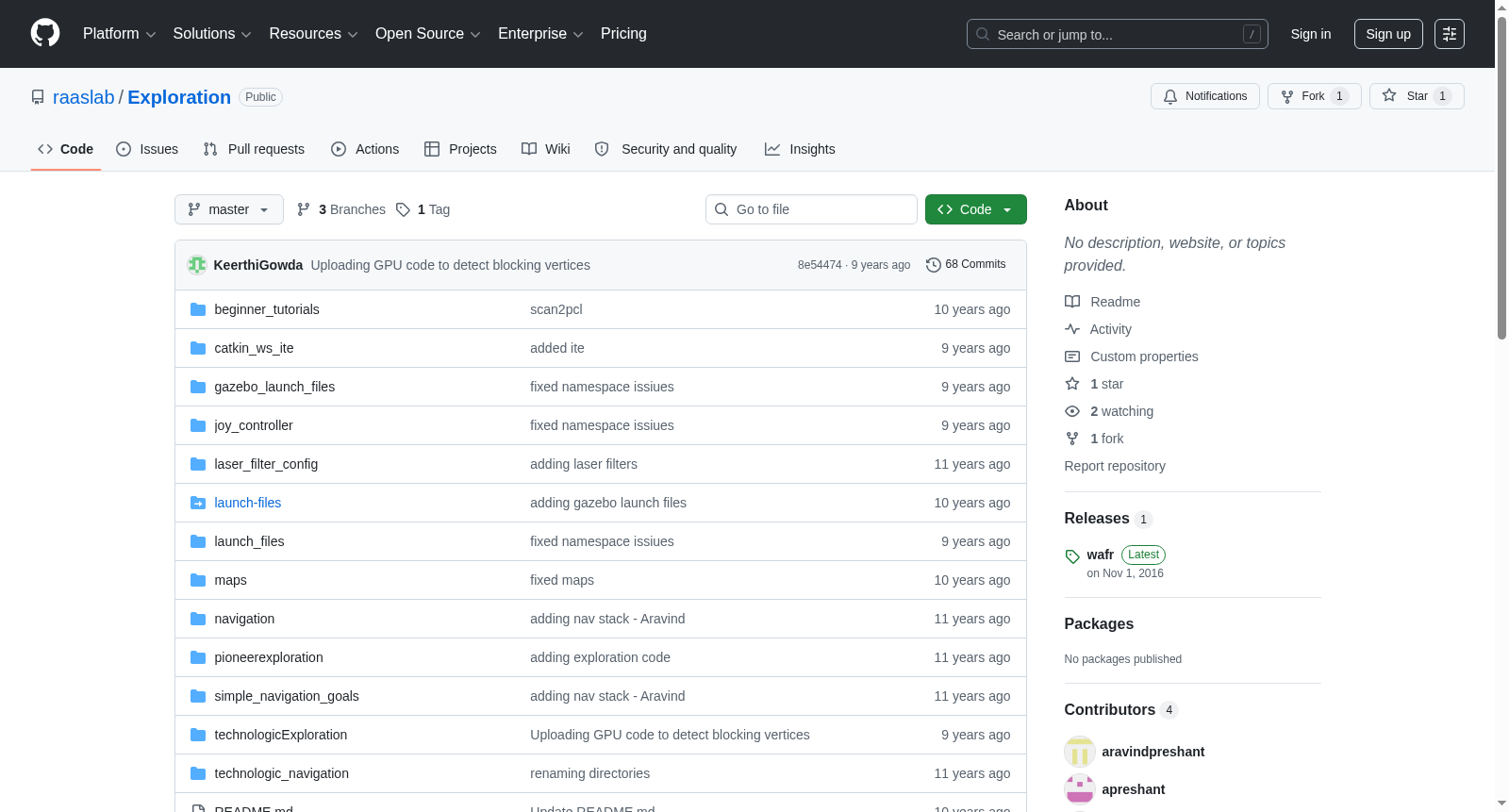Click the history clock icon by 68 Commits
The height and width of the screenshot is (812, 1509).
pyautogui.click(x=934, y=265)
